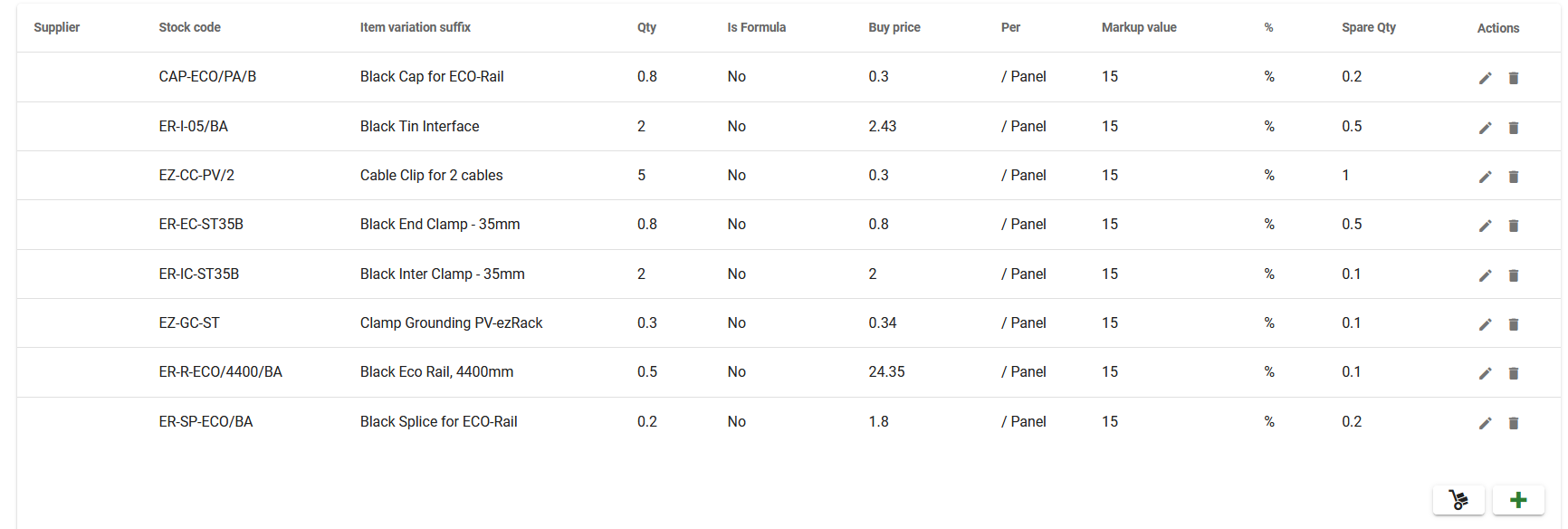Edit the Black Splice for ECO-Rail row

pos(1485,423)
